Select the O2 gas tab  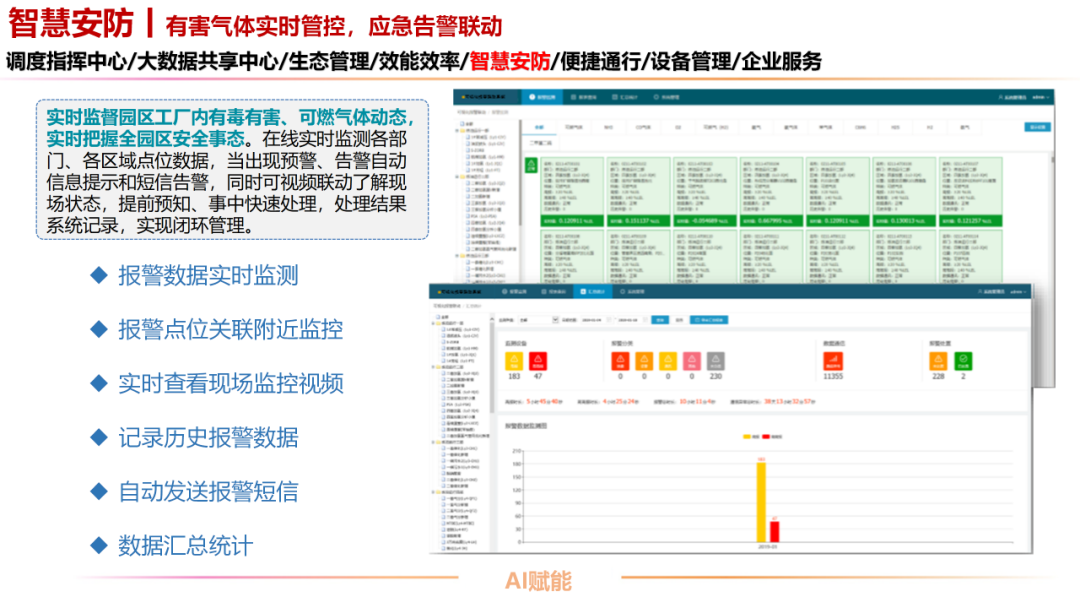click(x=678, y=127)
